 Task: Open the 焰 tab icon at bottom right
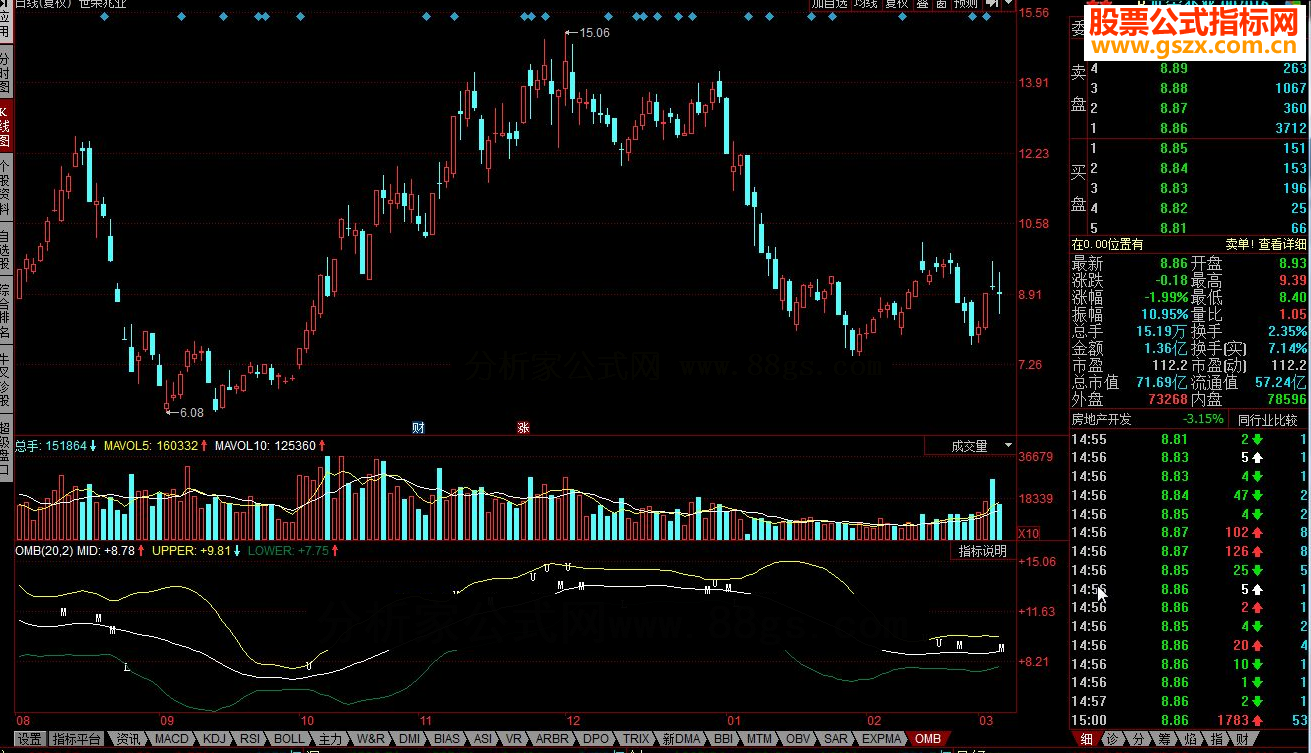[1189, 740]
